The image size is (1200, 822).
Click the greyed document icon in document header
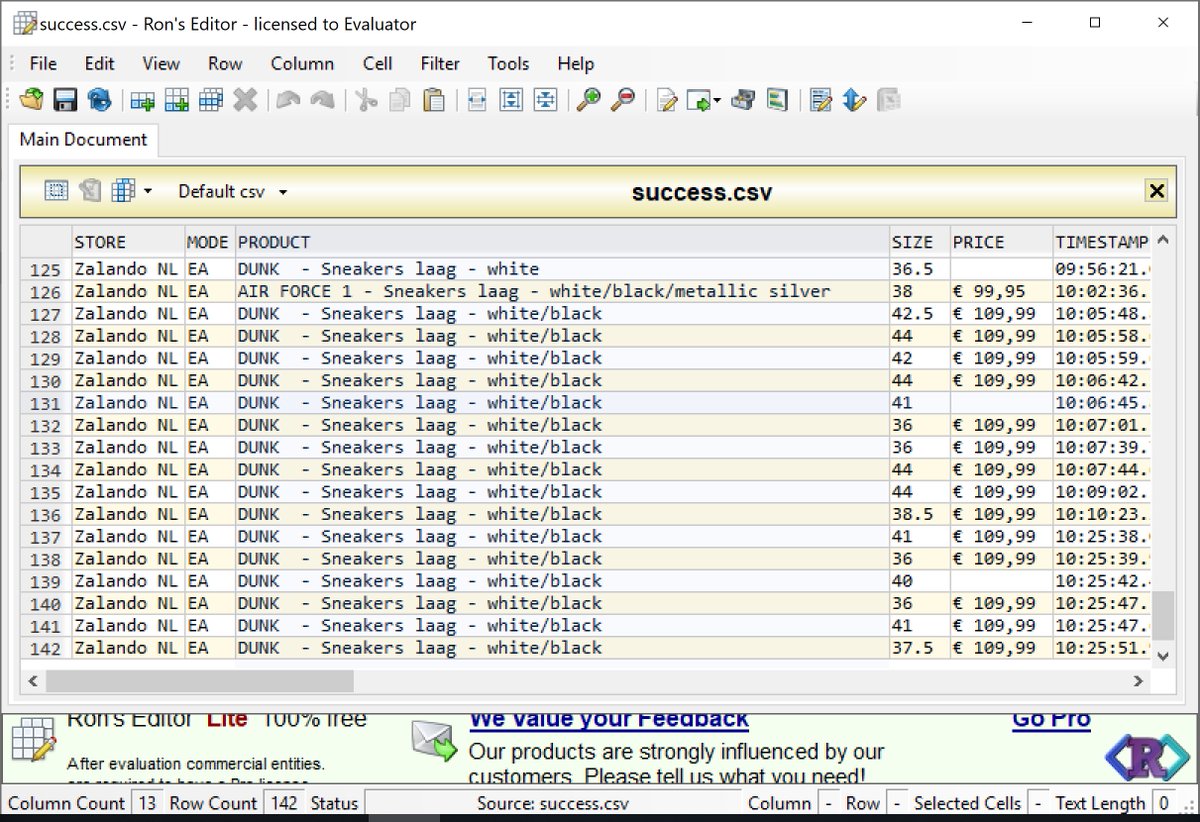click(x=90, y=190)
